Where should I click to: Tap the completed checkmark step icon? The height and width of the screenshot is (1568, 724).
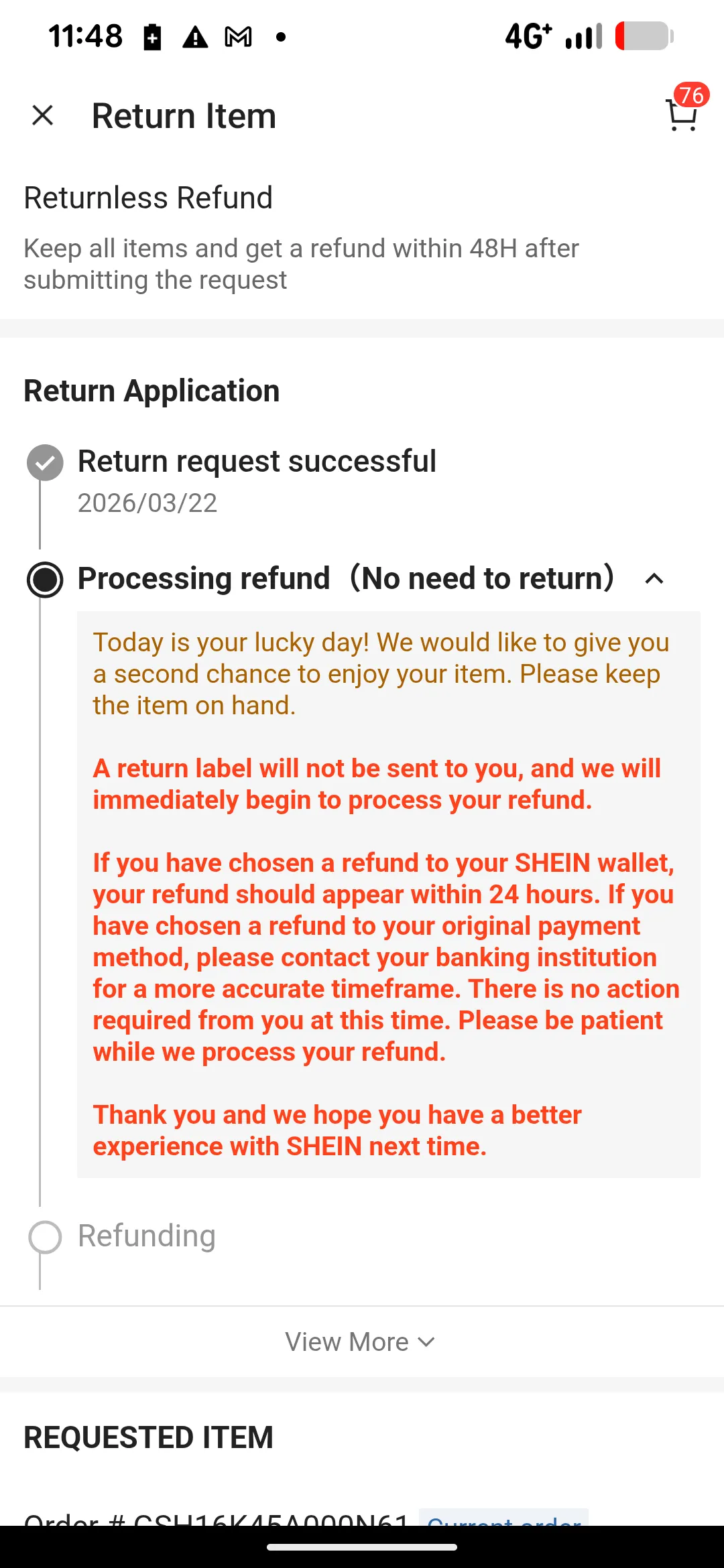coord(45,462)
